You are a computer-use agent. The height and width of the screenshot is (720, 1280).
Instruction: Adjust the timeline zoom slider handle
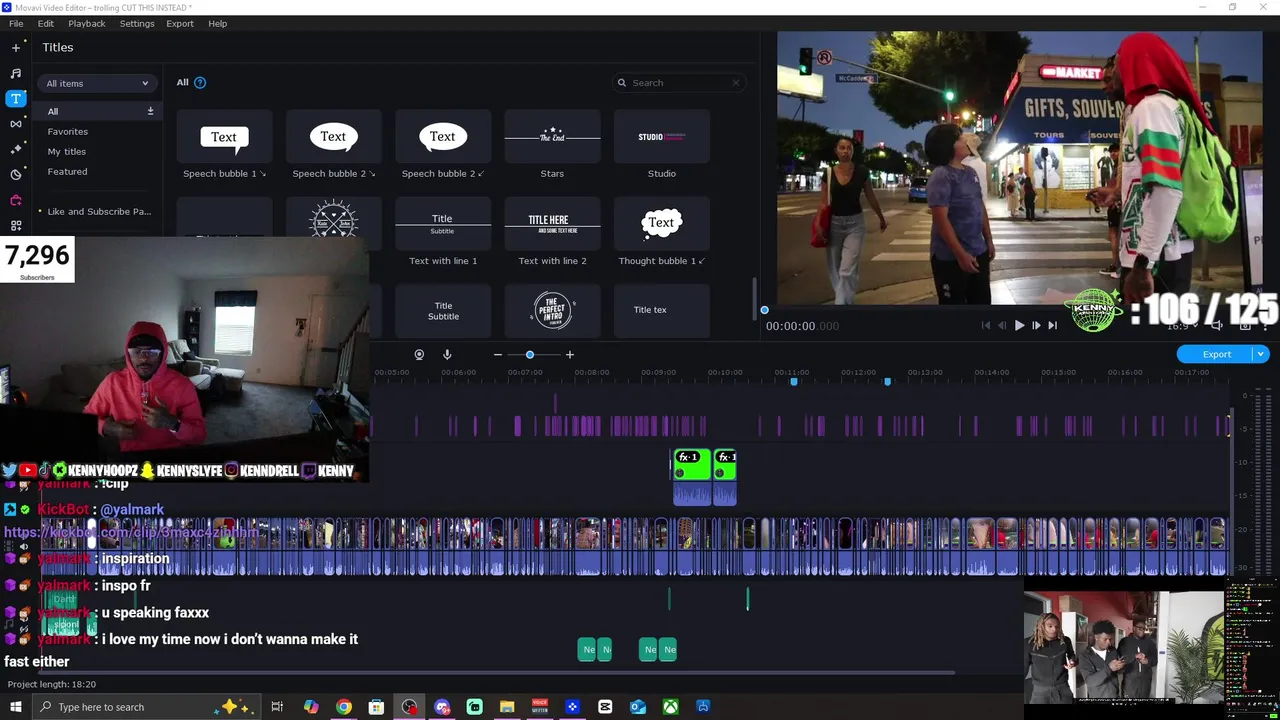(x=530, y=355)
